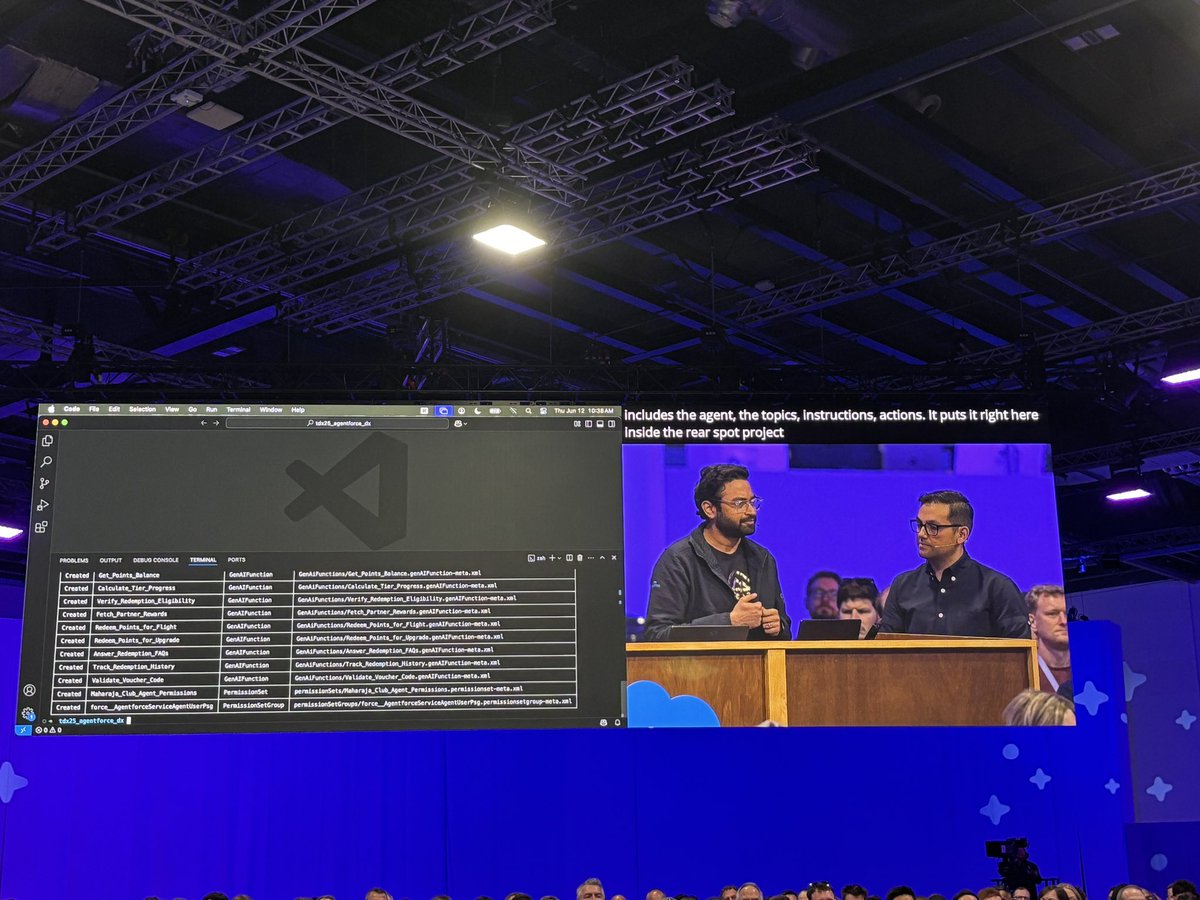1200x900 pixels.
Task: Click the moon Focus icon in menu bar
Action: click(477, 410)
